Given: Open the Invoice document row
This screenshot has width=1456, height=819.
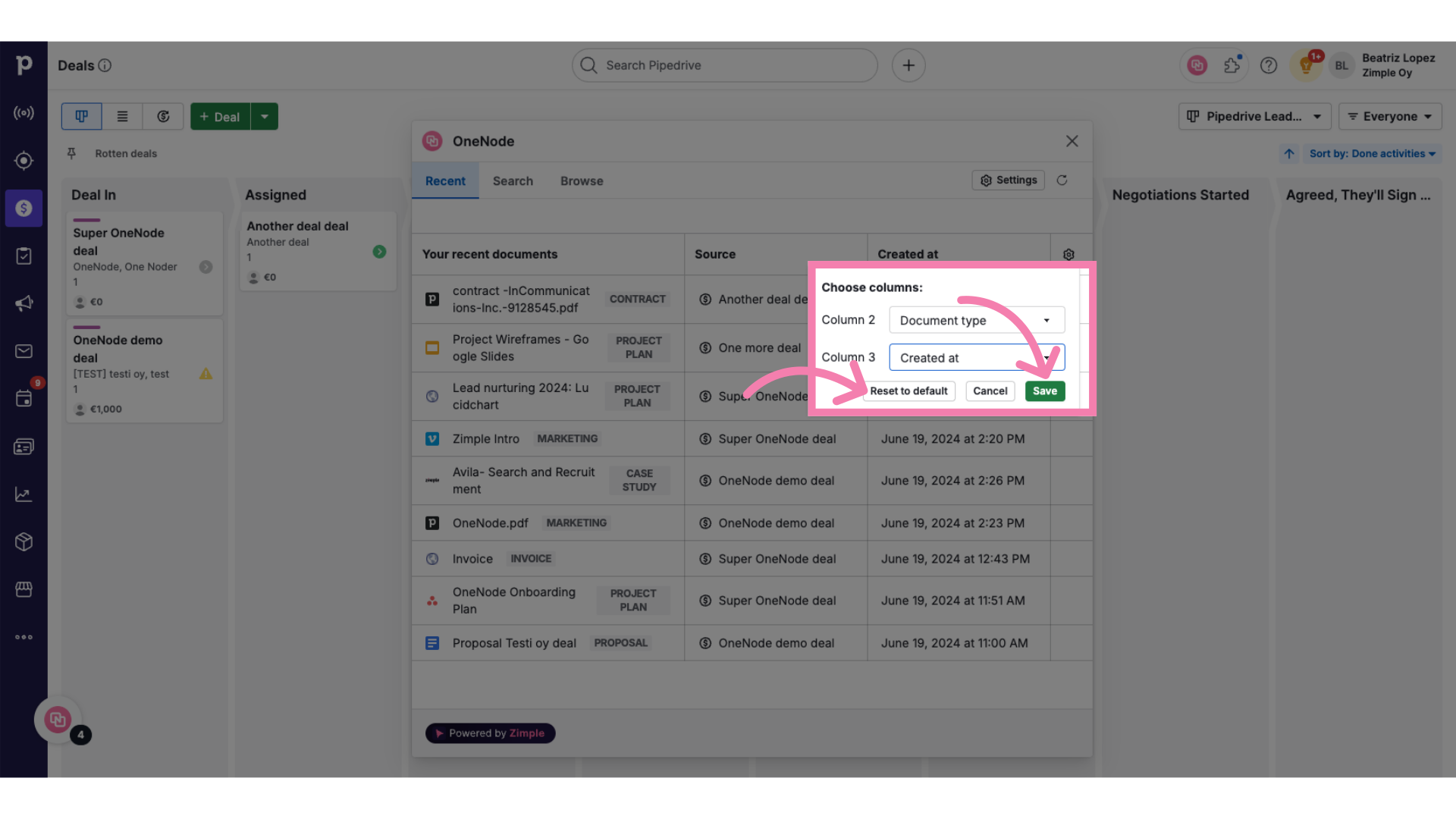Looking at the screenshot, I should tap(472, 559).
